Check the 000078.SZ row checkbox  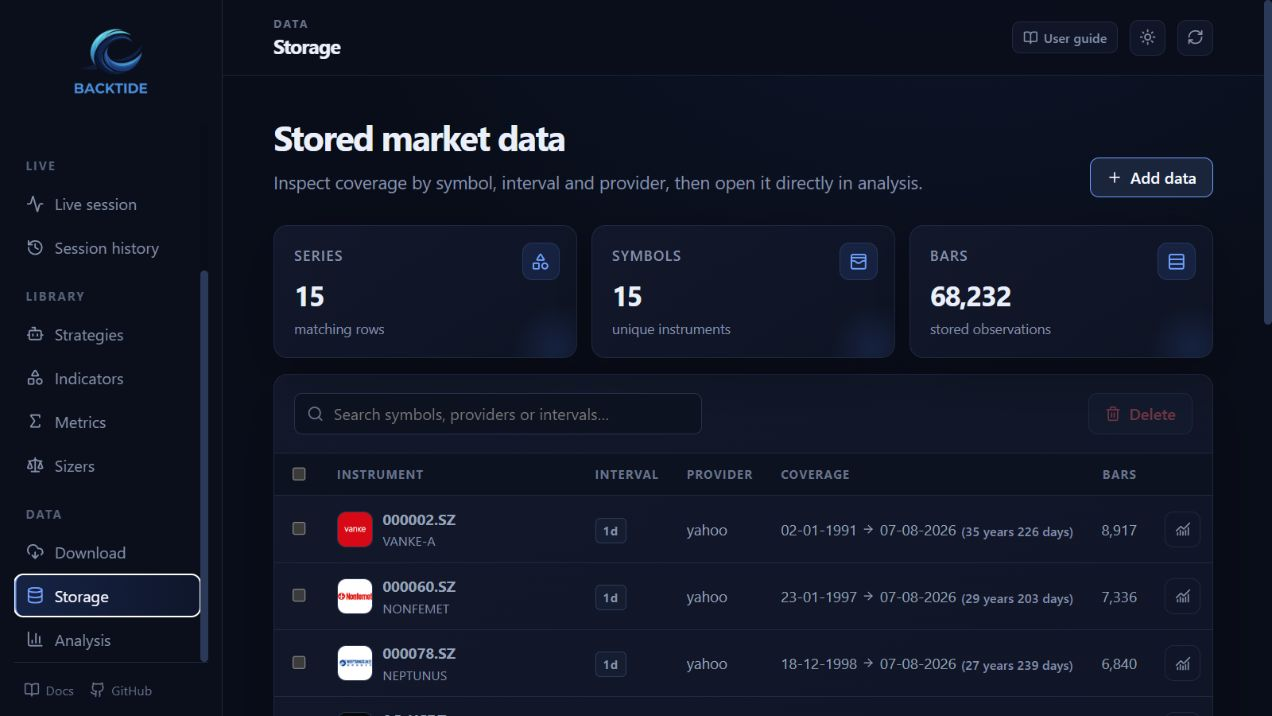click(x=299, y=662)
